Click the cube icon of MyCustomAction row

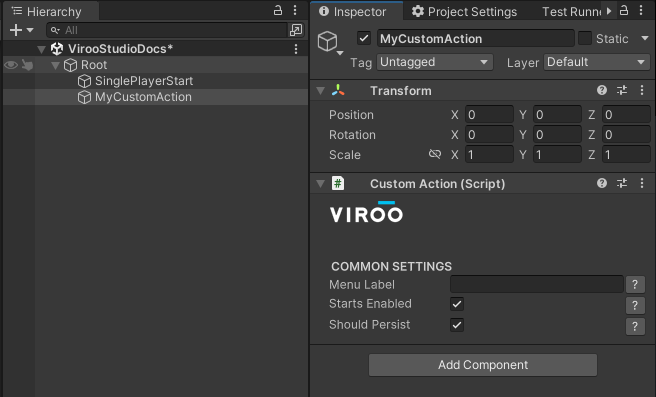pyautogui.click(x=85, y=97)
